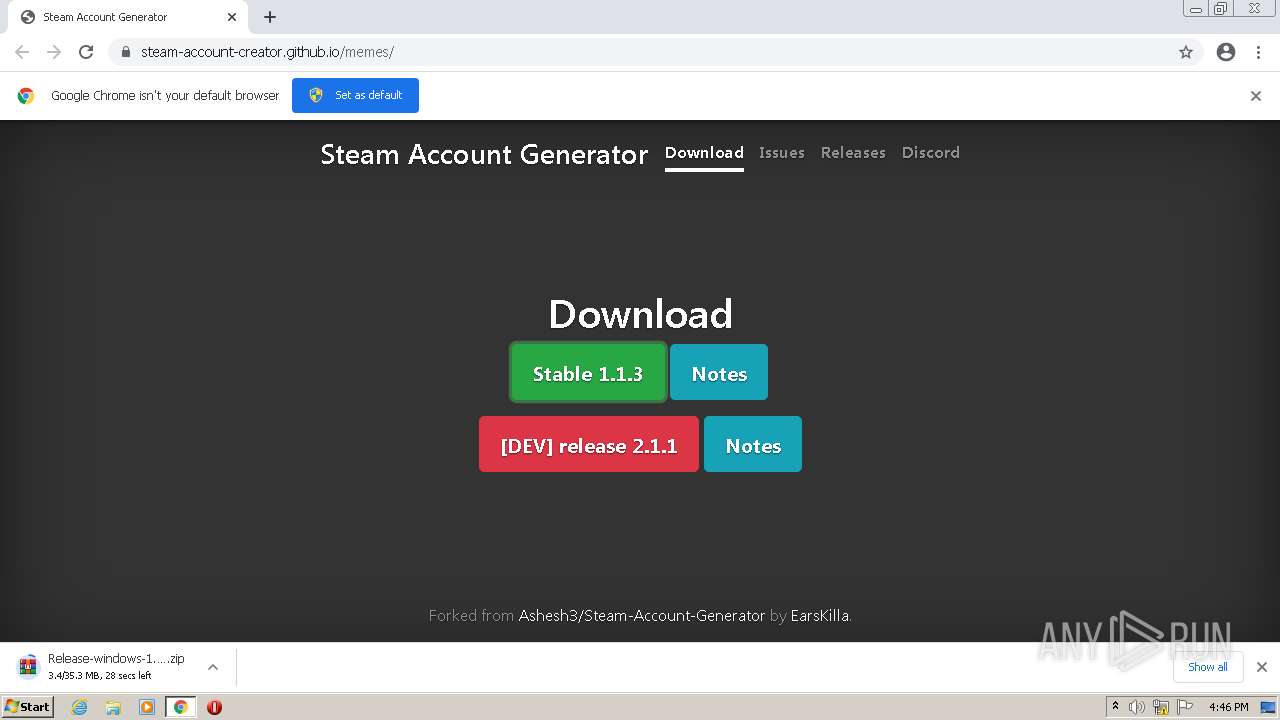The image size is (1280, 720).
Task: Open the Ashesh3/Steam-Account-Generator link
Action: click(x=642, y=616)
